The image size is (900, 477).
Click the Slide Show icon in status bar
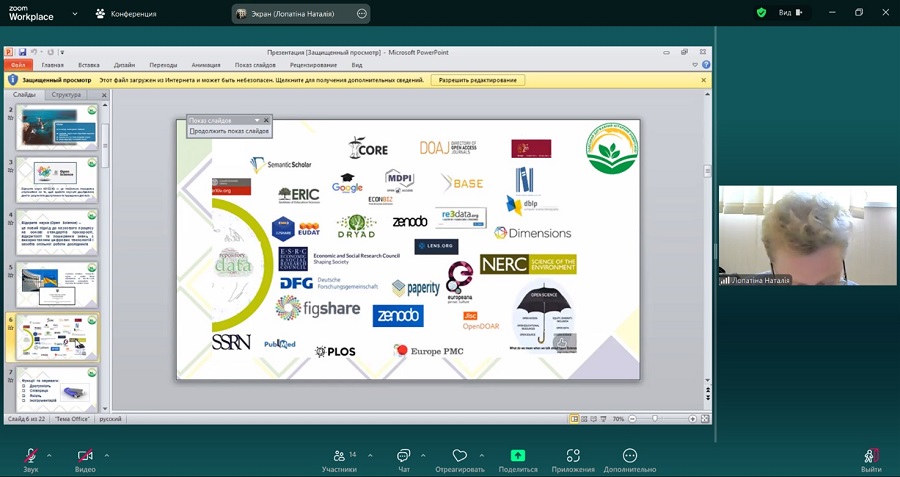[x=603, y=419]
